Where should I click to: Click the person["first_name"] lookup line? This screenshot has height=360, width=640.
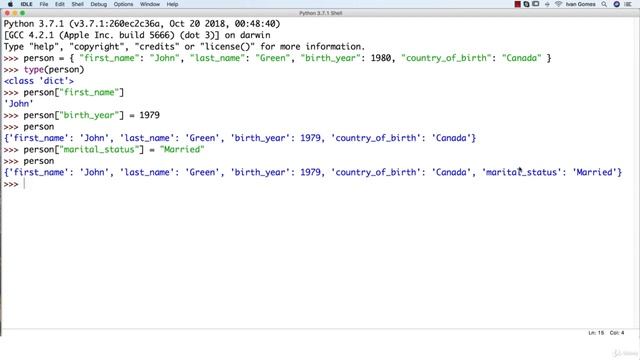click(64, 92)
